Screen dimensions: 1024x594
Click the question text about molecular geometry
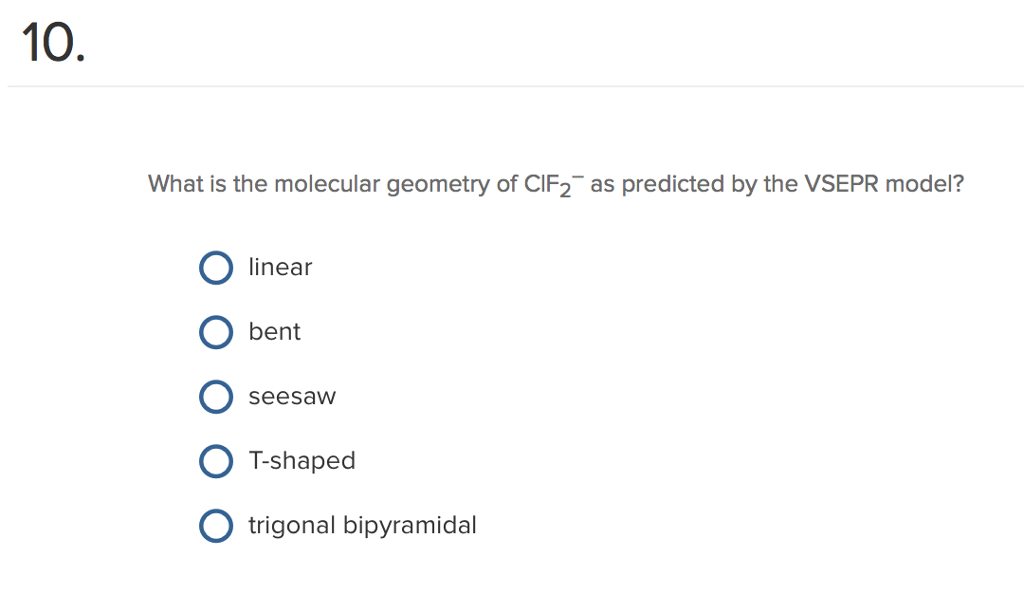pos(556,183)
